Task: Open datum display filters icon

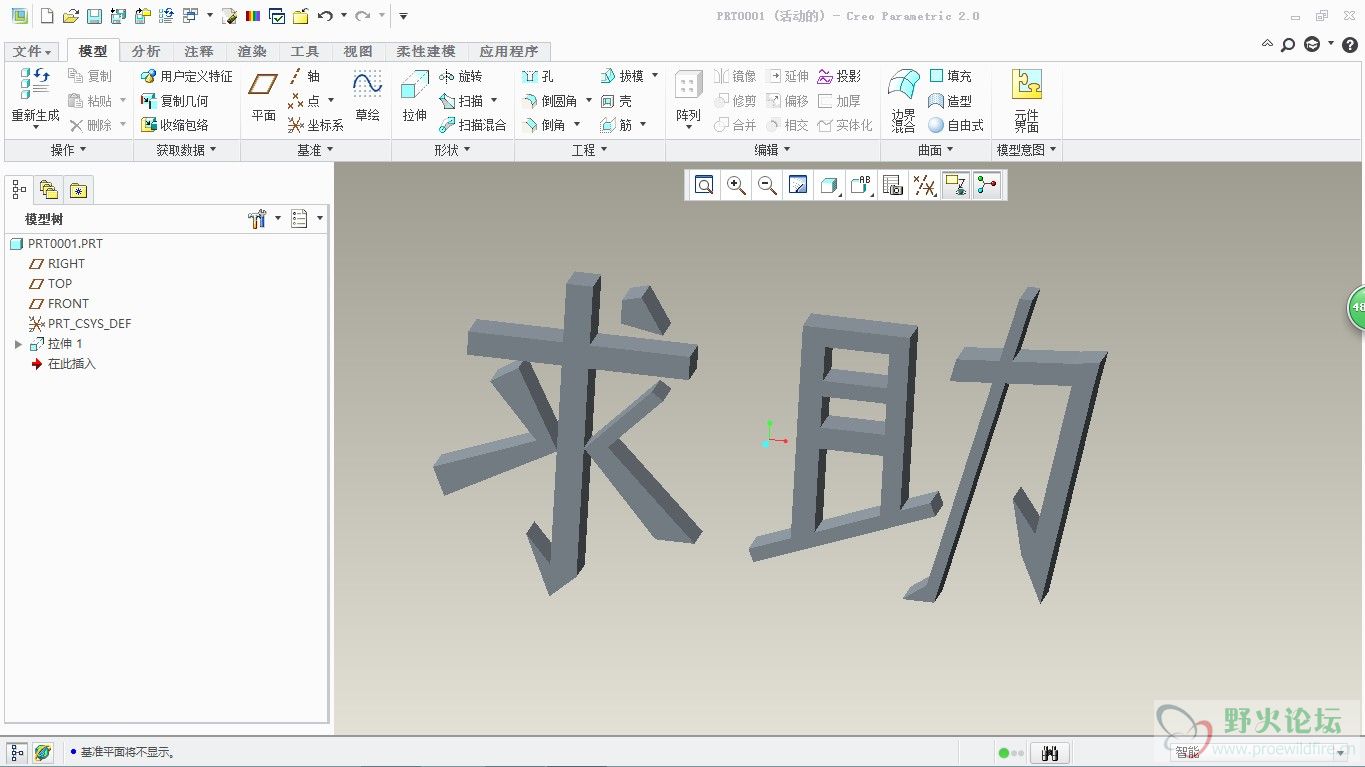Action: pos(924,185)
